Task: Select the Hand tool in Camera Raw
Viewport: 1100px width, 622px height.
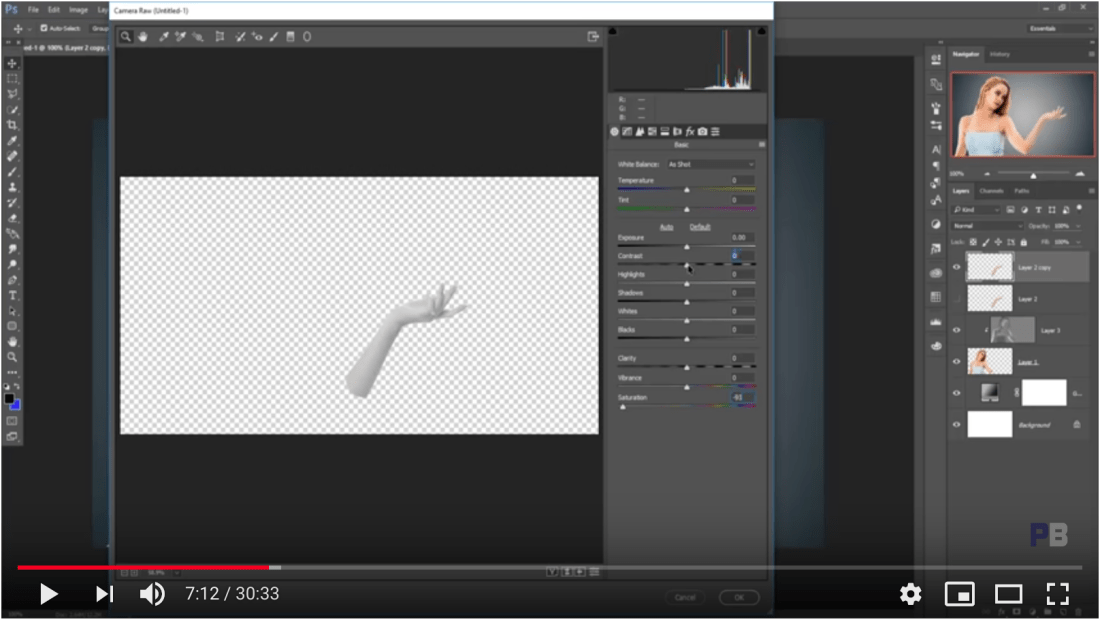Action: pos(143,37)
